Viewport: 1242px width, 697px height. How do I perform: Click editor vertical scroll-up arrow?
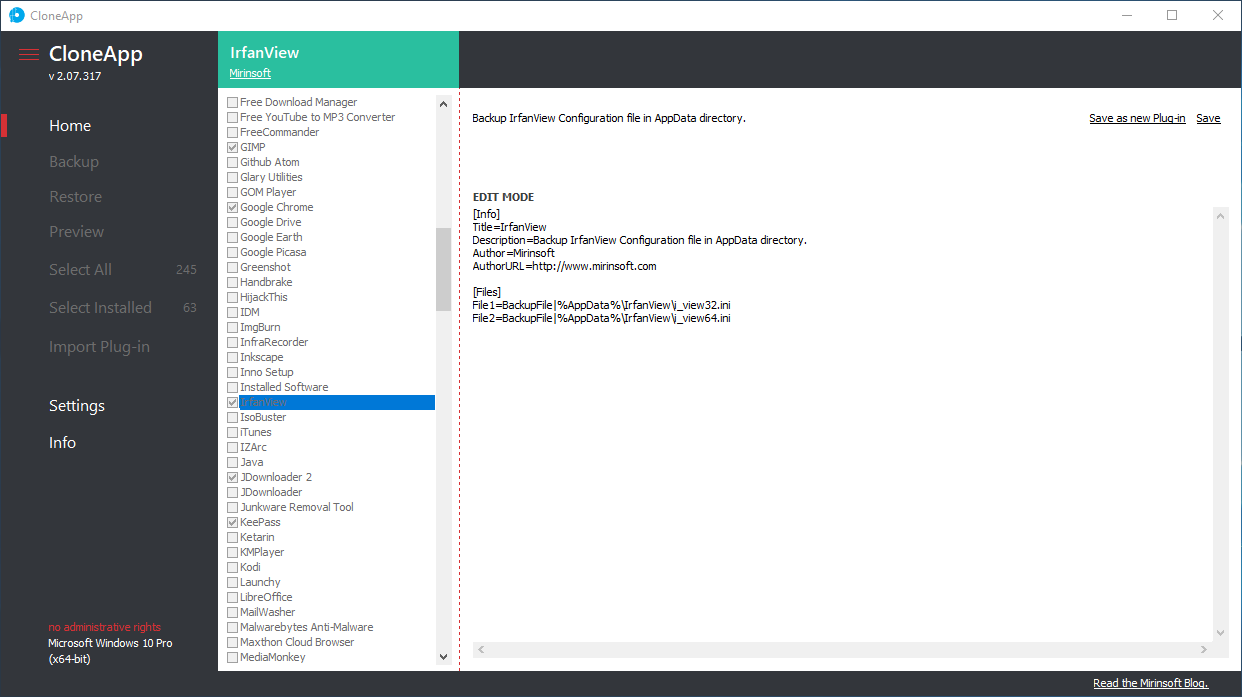tap(1220, 215)
